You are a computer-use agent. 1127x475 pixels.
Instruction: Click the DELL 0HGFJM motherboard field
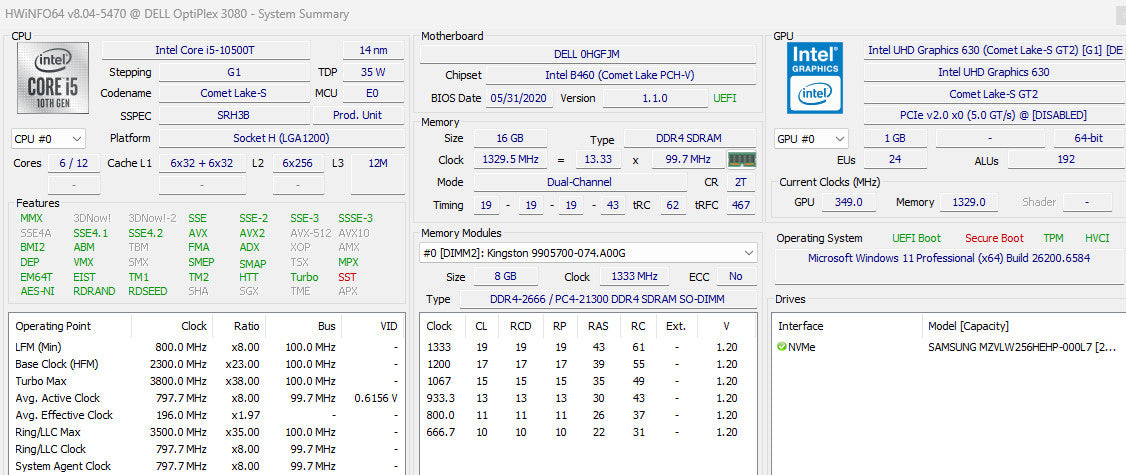(x=587, y=54)
